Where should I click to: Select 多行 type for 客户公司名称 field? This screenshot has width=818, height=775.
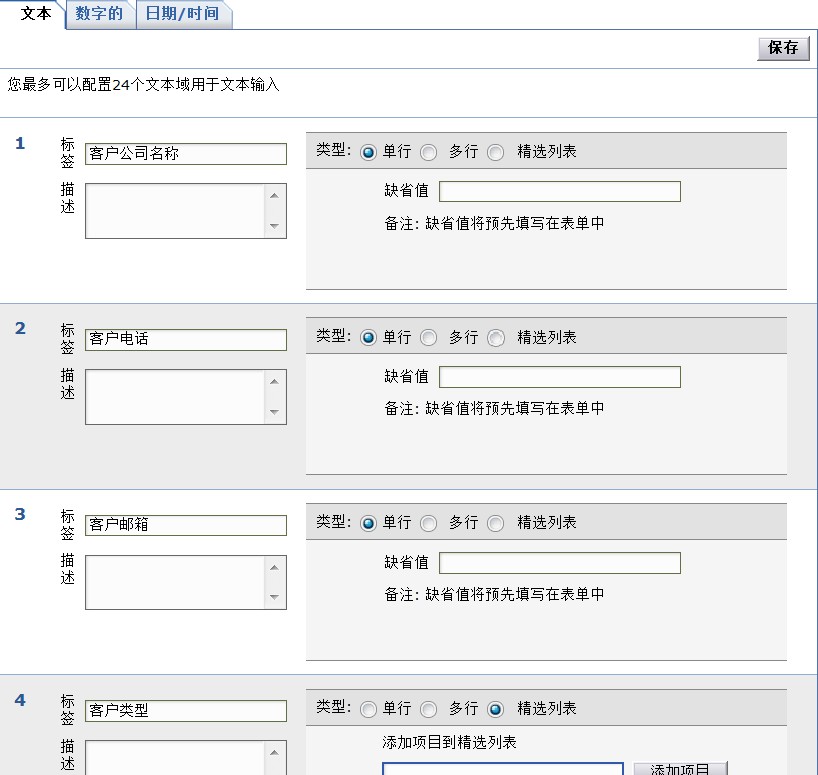428,151
